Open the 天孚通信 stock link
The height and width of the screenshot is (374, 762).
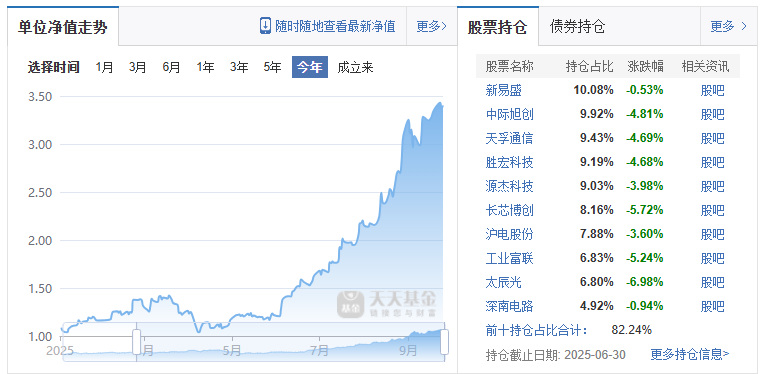[509, 138]
